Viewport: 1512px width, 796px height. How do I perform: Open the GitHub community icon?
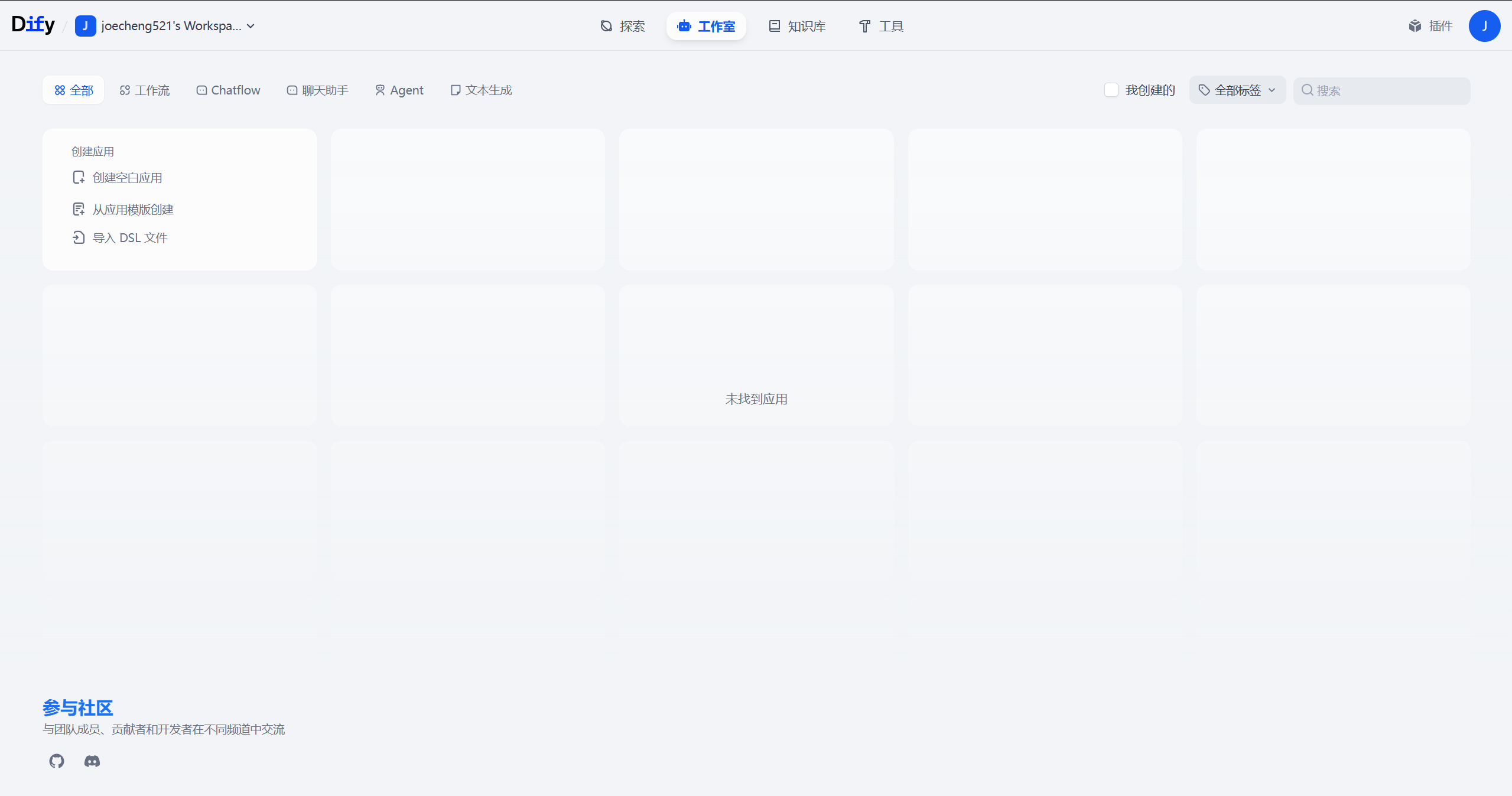tap(57, 761)
